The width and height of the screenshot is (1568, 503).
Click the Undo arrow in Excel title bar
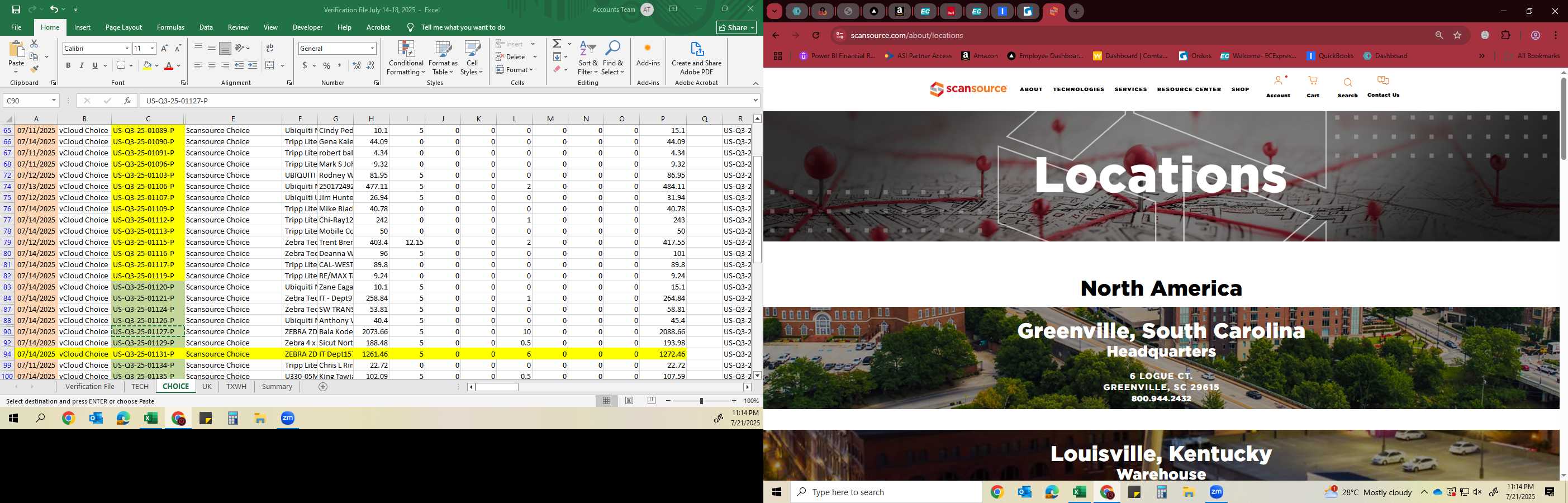[54, 9]
